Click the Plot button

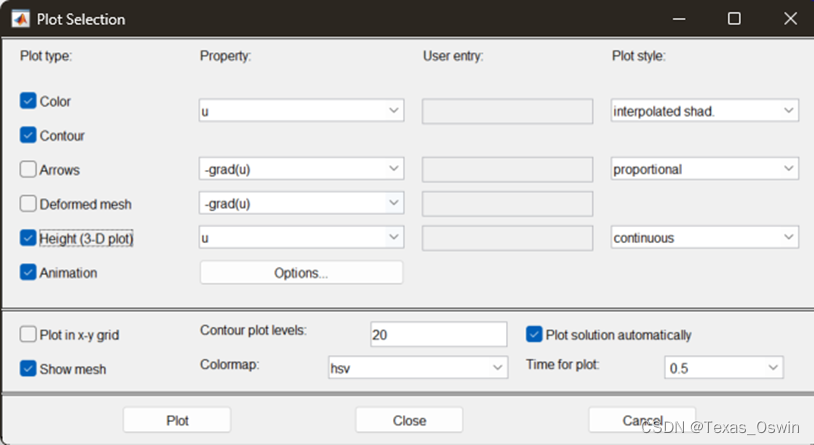pos(177,420)
